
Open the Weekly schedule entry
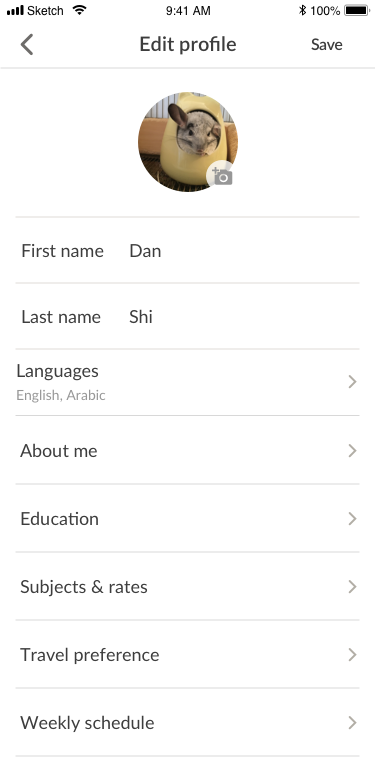pyautogui.click(x=187, y=722)
